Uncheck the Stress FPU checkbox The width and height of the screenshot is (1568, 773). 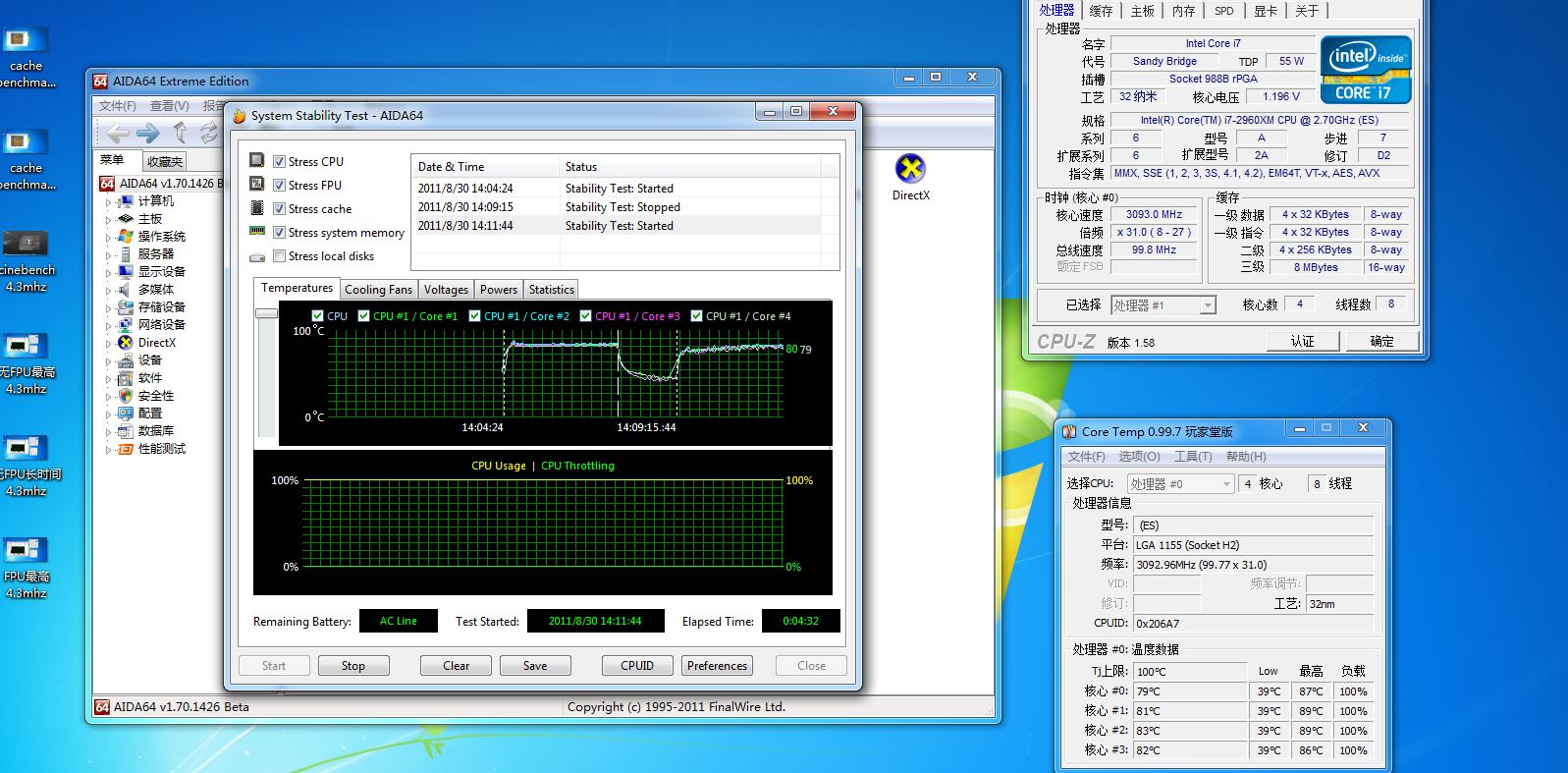click(280, 186)
